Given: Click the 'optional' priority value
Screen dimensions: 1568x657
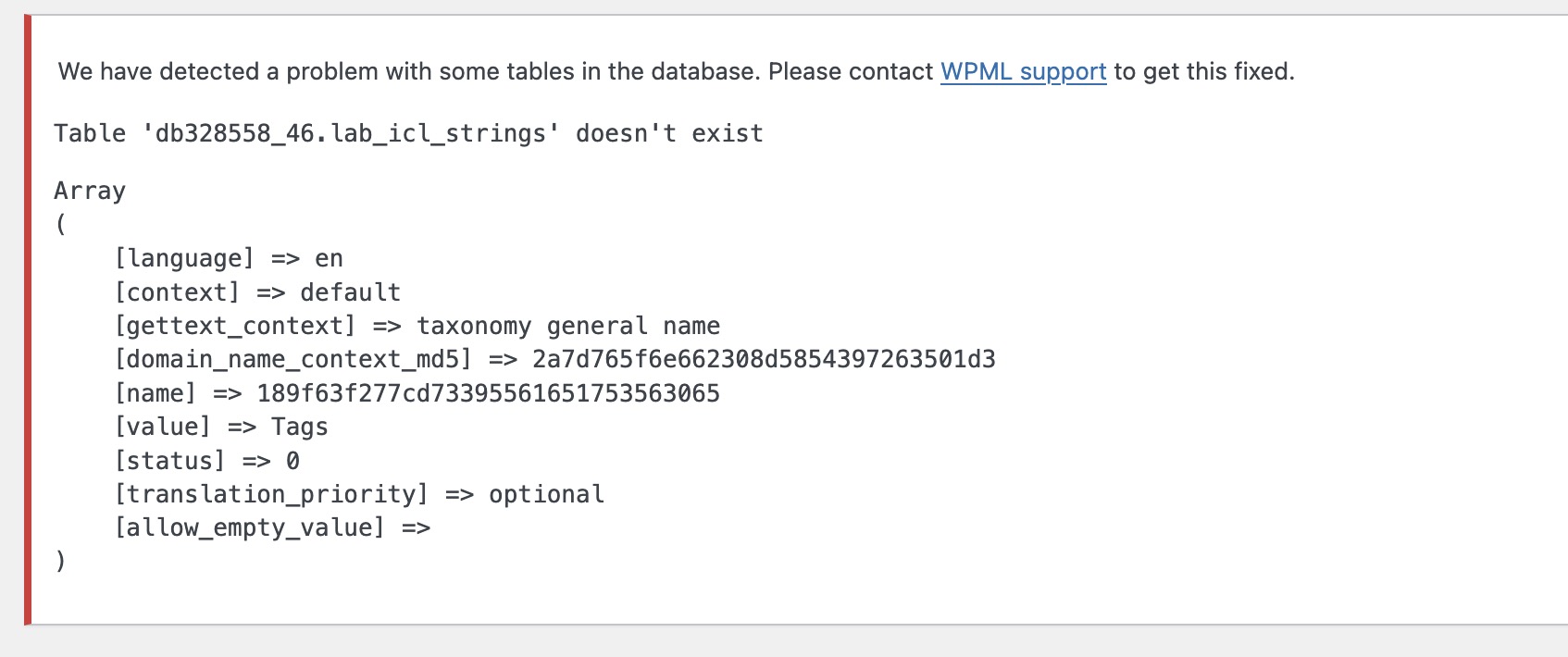Looking at the screenshot, I should pos(546,494).
